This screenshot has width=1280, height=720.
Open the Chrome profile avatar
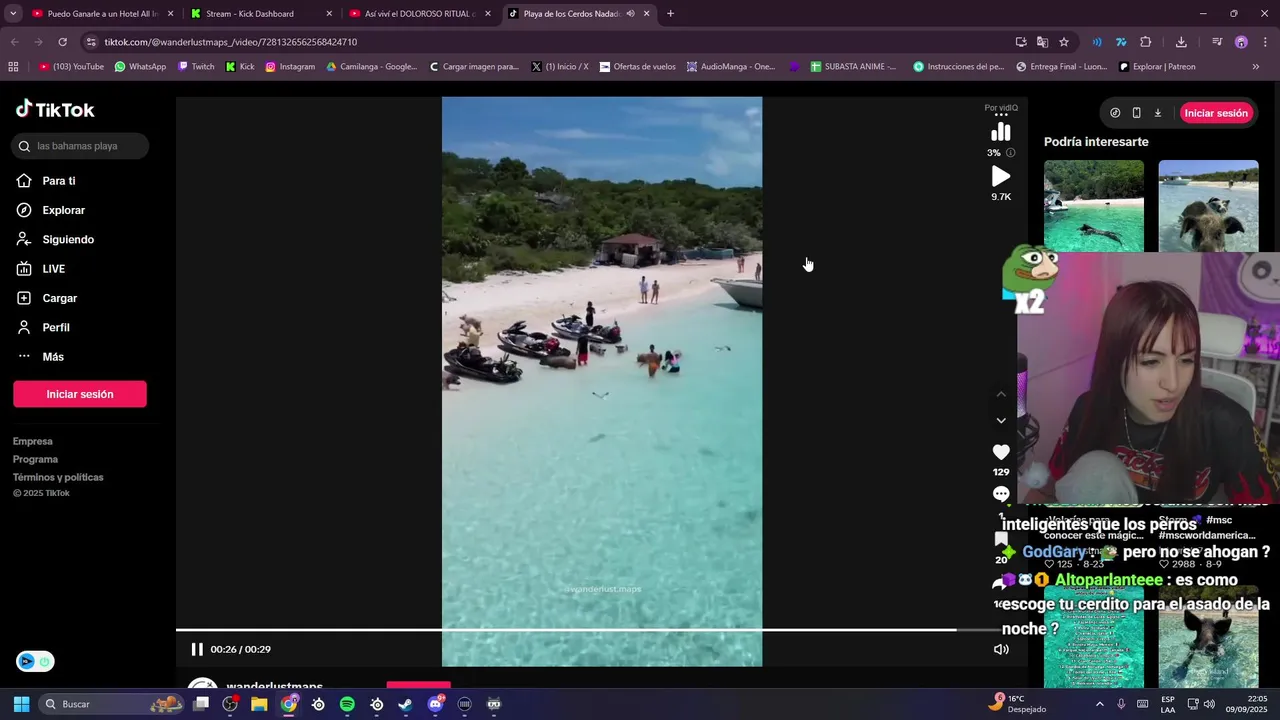click(1241, 42)
